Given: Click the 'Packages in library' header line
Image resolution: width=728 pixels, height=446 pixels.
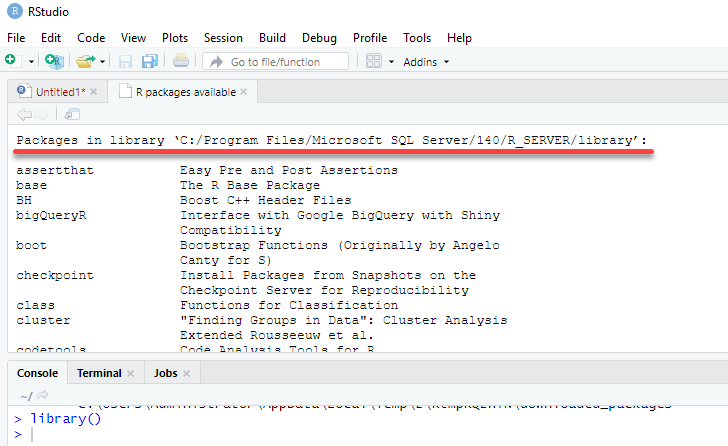Looking at the screenshot, I should 332,140.
